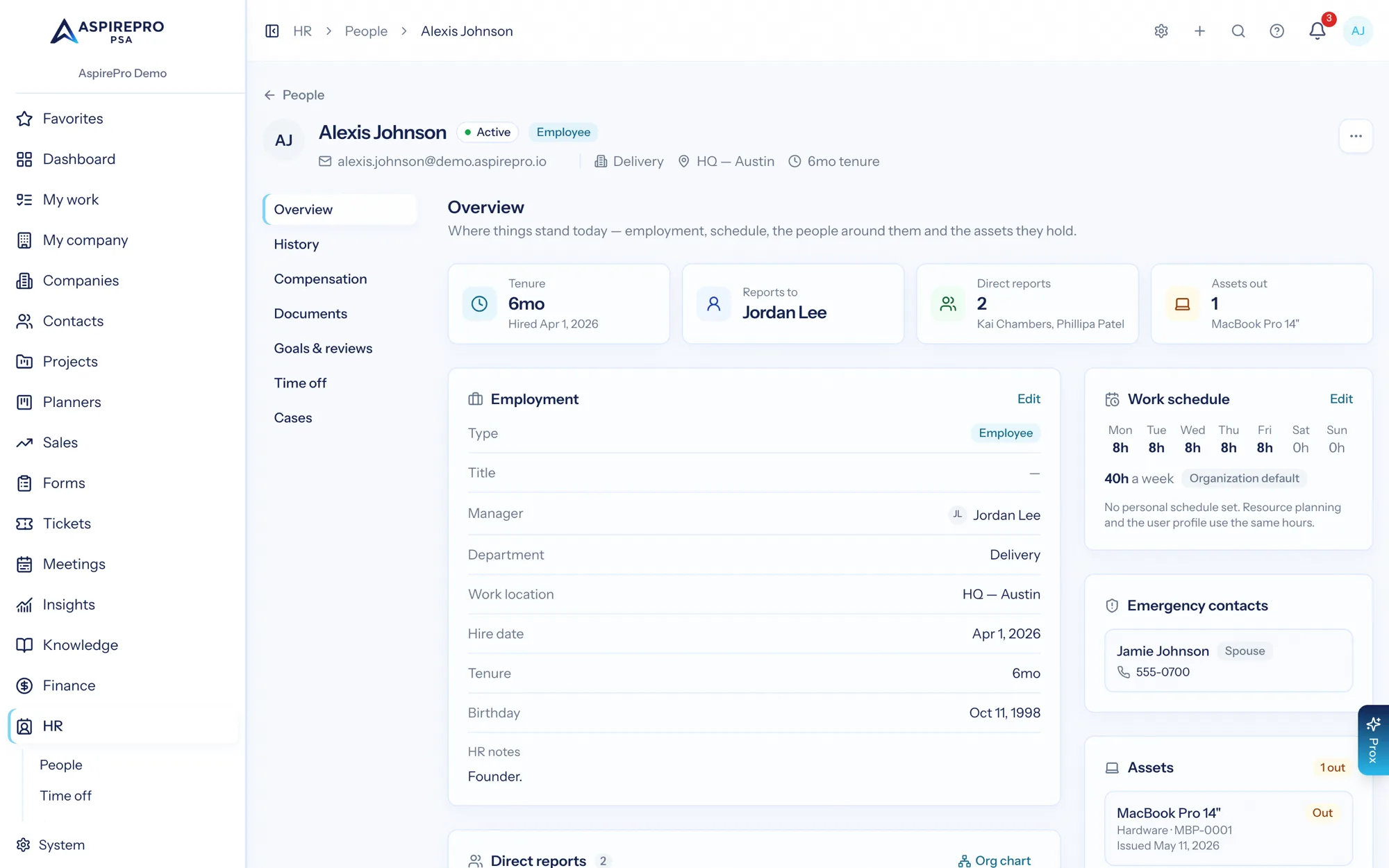This screenshot has width=1389, height=868.
Task: Click the plus add icon
Action: (x=1199, y=31)
